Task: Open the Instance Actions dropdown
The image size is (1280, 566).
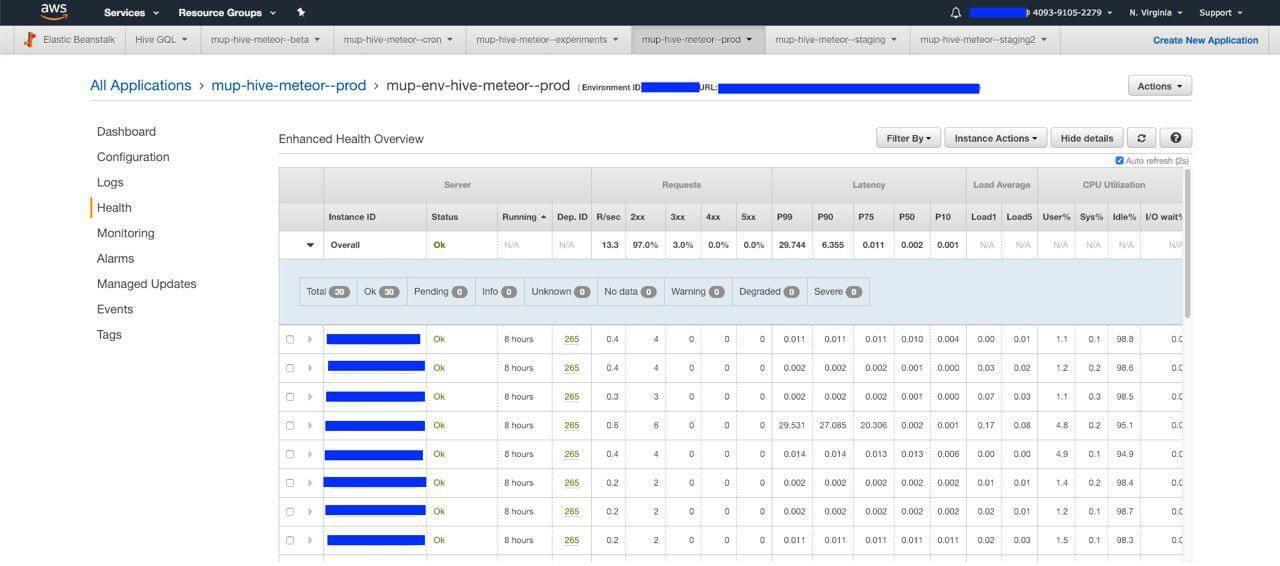Action: pos(996,138)
